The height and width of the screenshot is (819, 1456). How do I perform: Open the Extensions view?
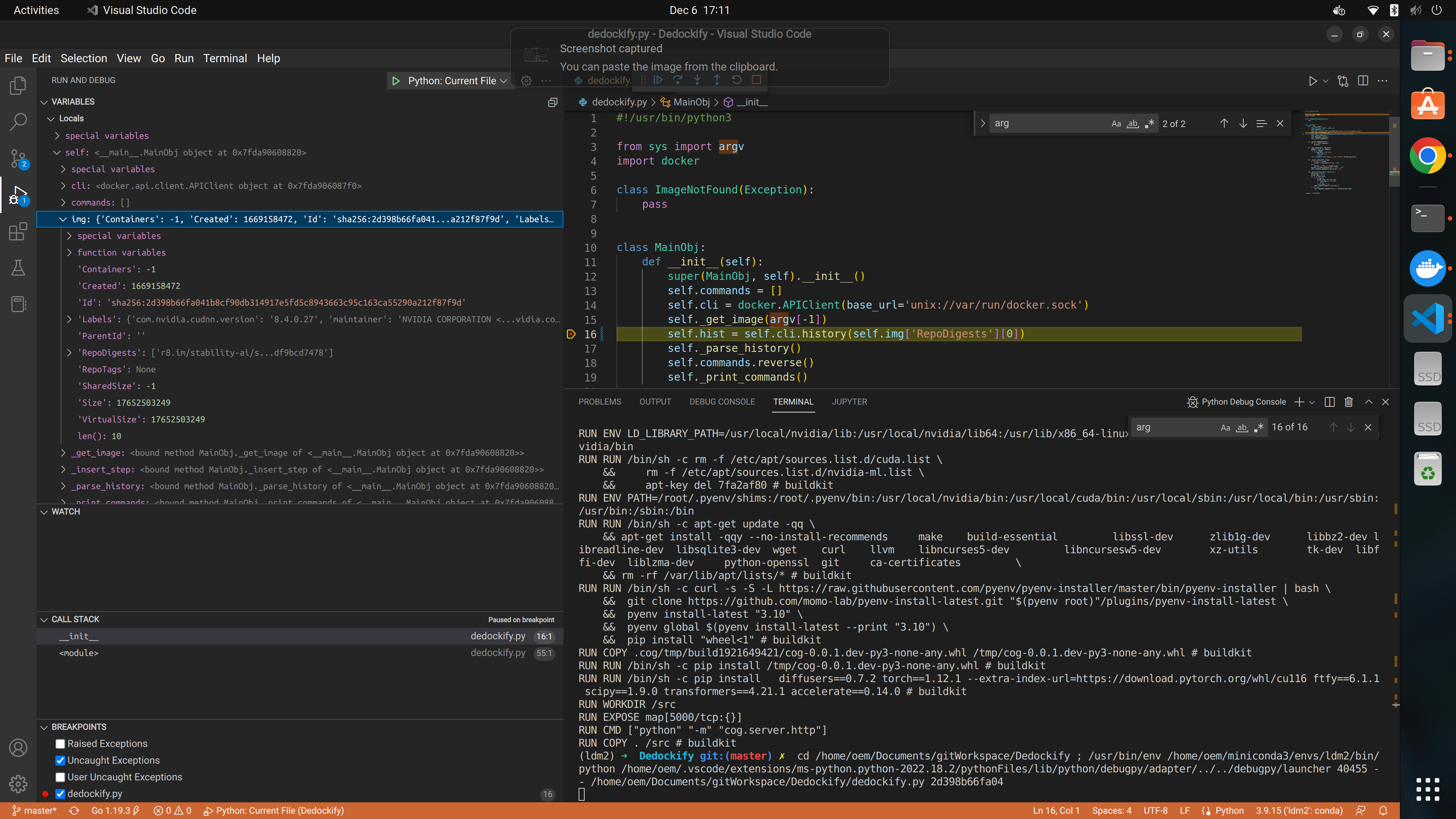click(18, 231)
